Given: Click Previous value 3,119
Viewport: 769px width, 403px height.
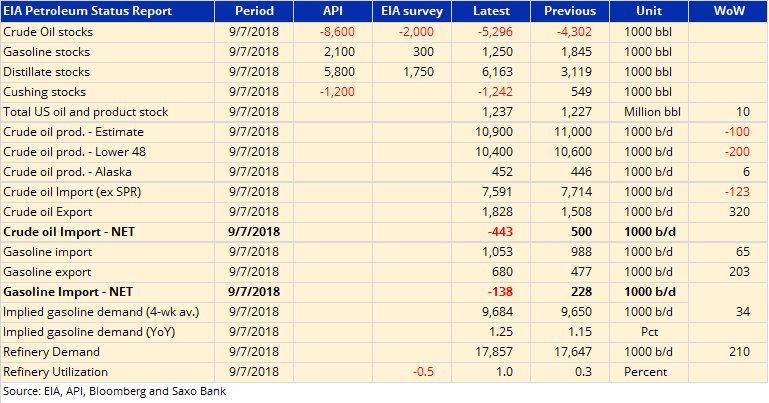Looking at the screenshot, I should 576,72.
